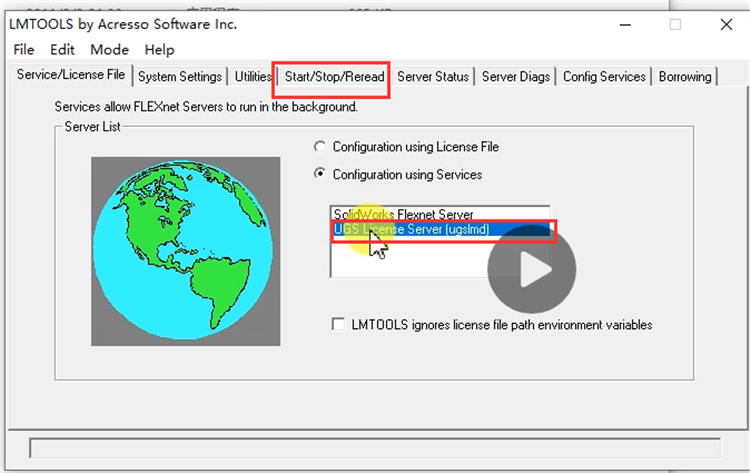Open the Mode menu
The height and width of the screenshot is (473, 750).
pos(110,50)
